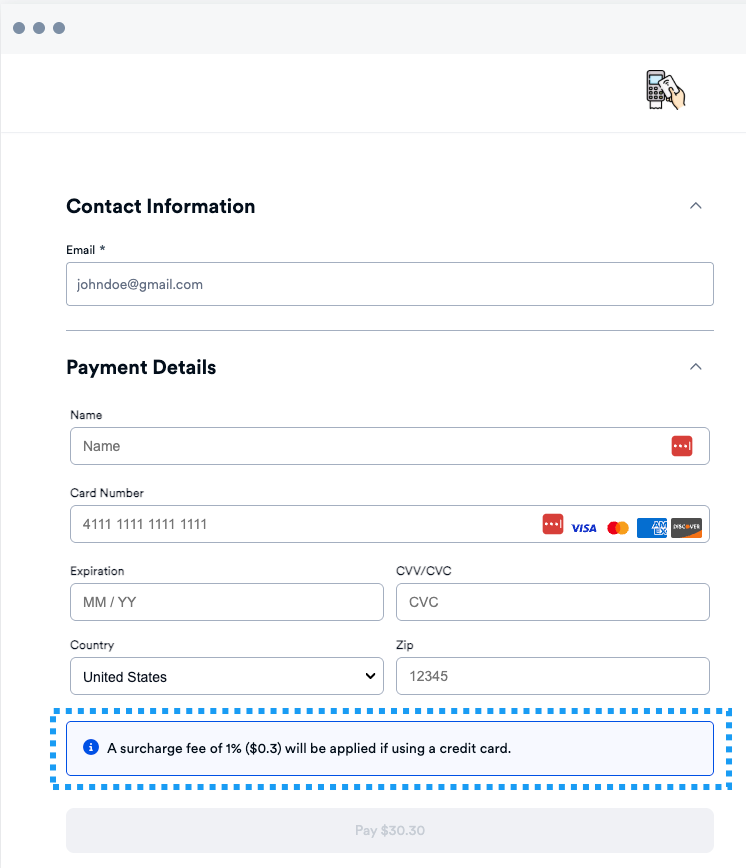
Task: Click the American Express logo
Action: tap(652, 527)
